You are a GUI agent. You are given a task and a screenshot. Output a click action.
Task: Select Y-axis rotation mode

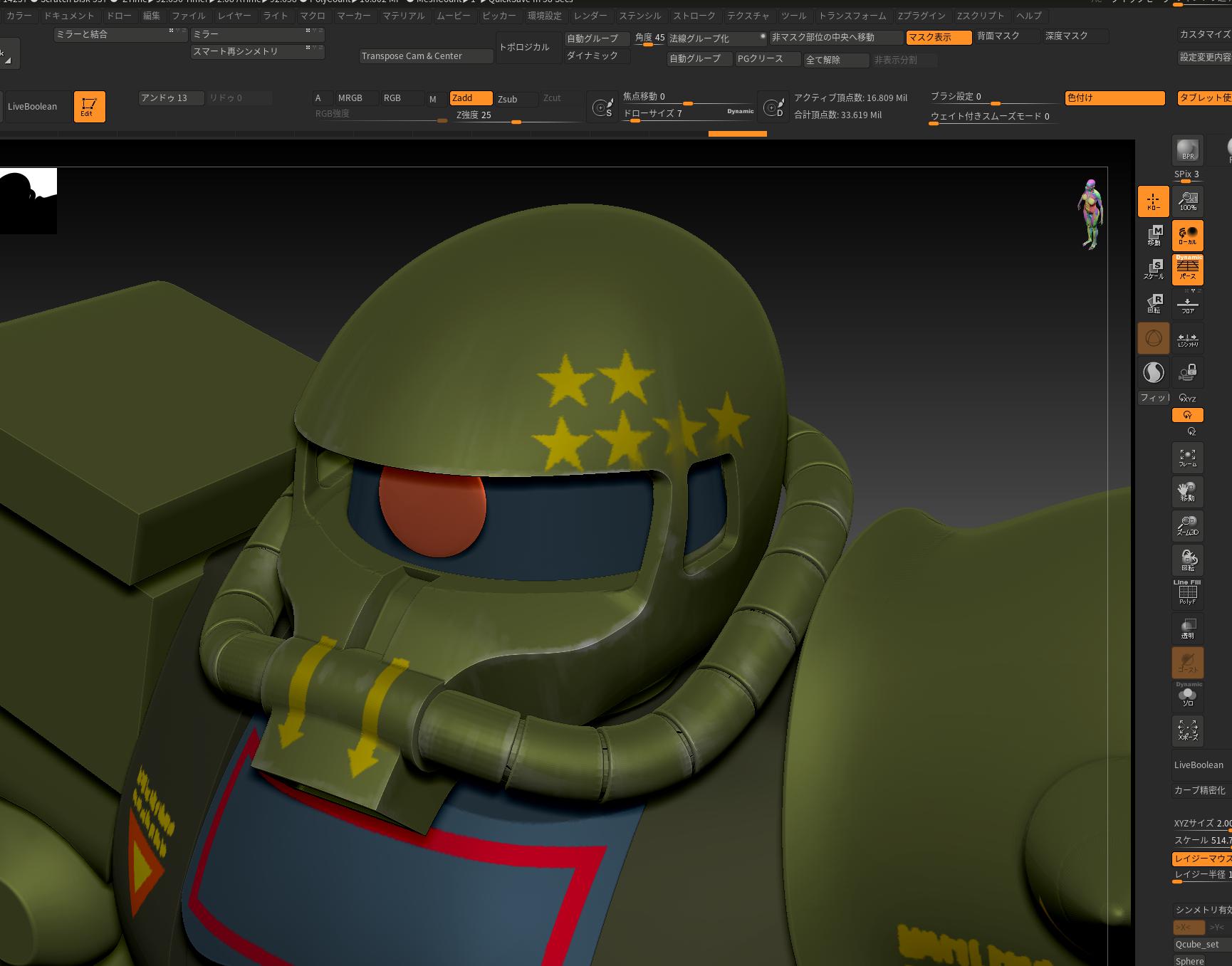tap(1187, 415)
